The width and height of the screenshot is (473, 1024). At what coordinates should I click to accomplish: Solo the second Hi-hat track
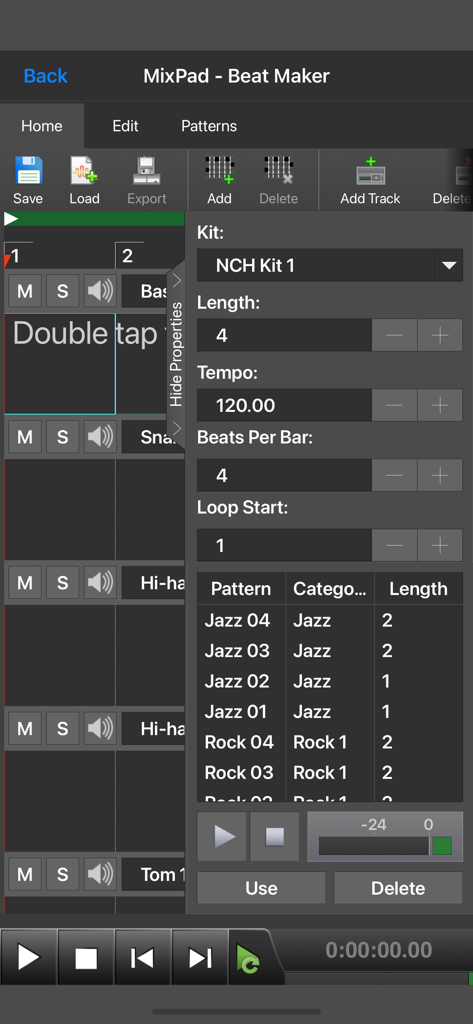click(63, 728)
